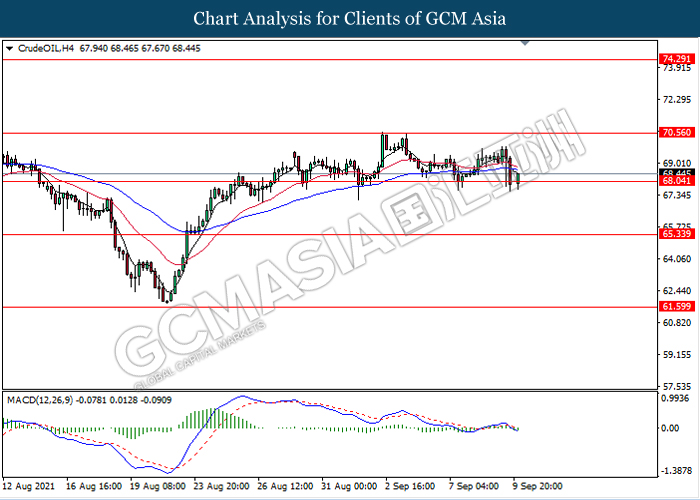Click the 68.041 red price level label
The width and height of the screenshot is (700, 500).
pos(677,181)
